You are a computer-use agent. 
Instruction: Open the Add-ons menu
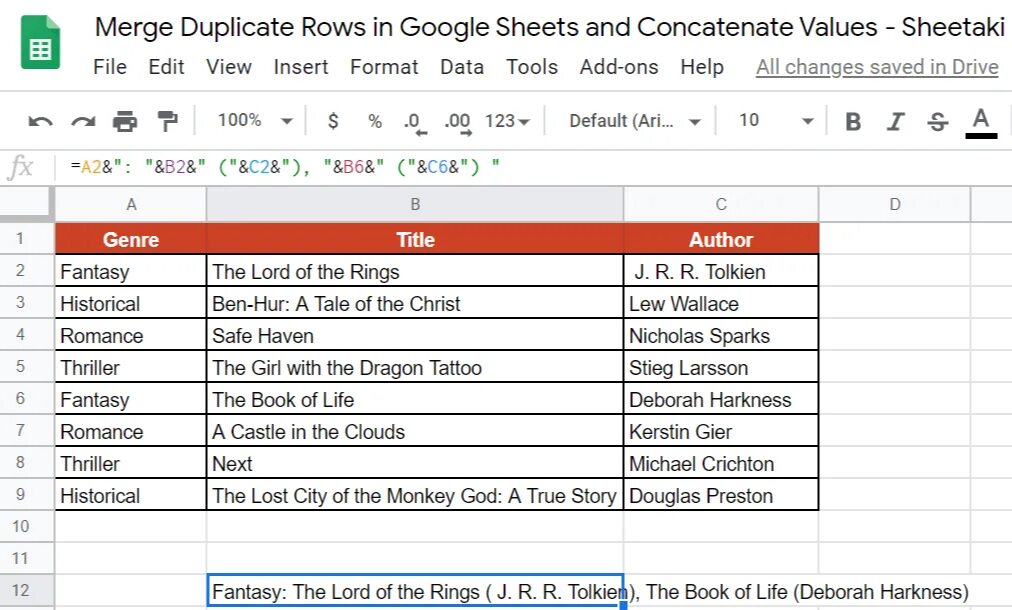click(x=619, y=66)
